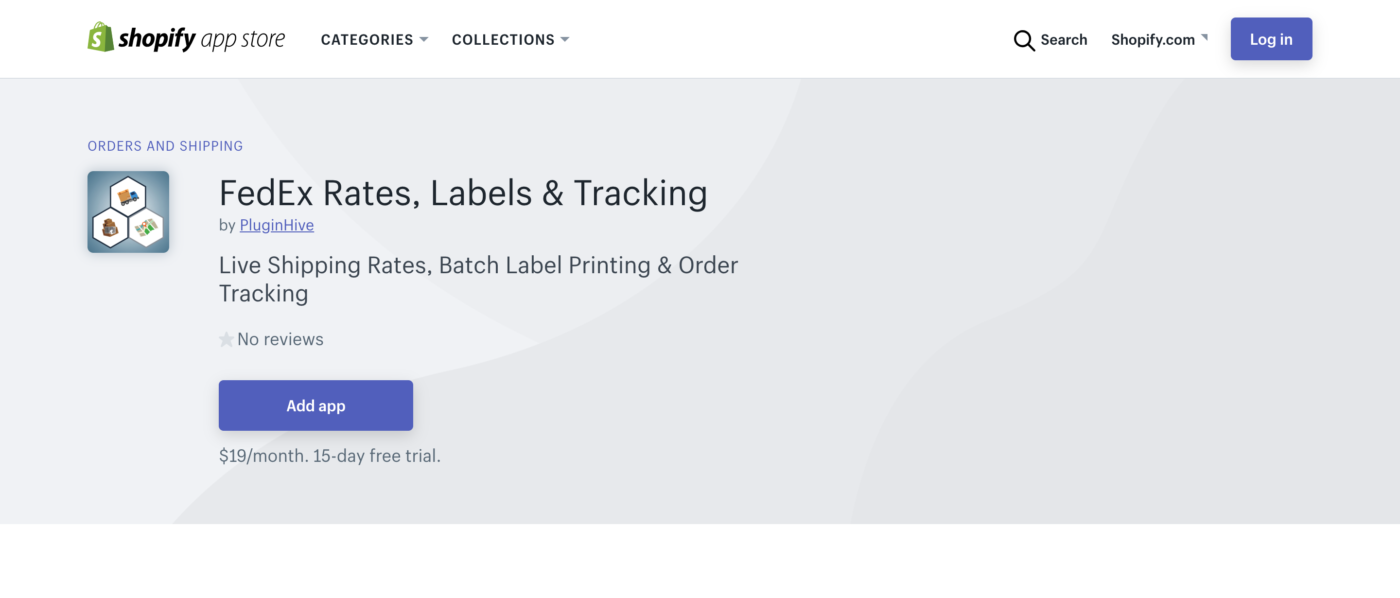Click the app title 'FedEx Rates, Labels & Tracking'
The width and height of the screenshot is (1400, 598).
(x=463, y=192)
